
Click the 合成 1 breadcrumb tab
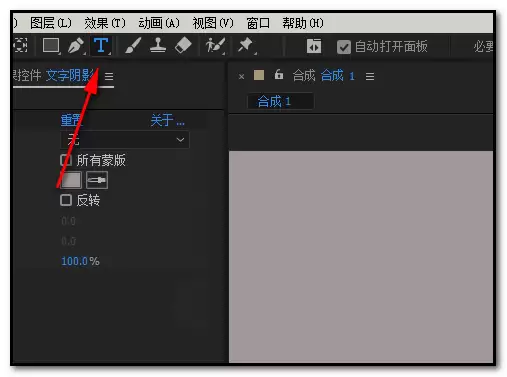pyautogui.click(x=280, y=101)
